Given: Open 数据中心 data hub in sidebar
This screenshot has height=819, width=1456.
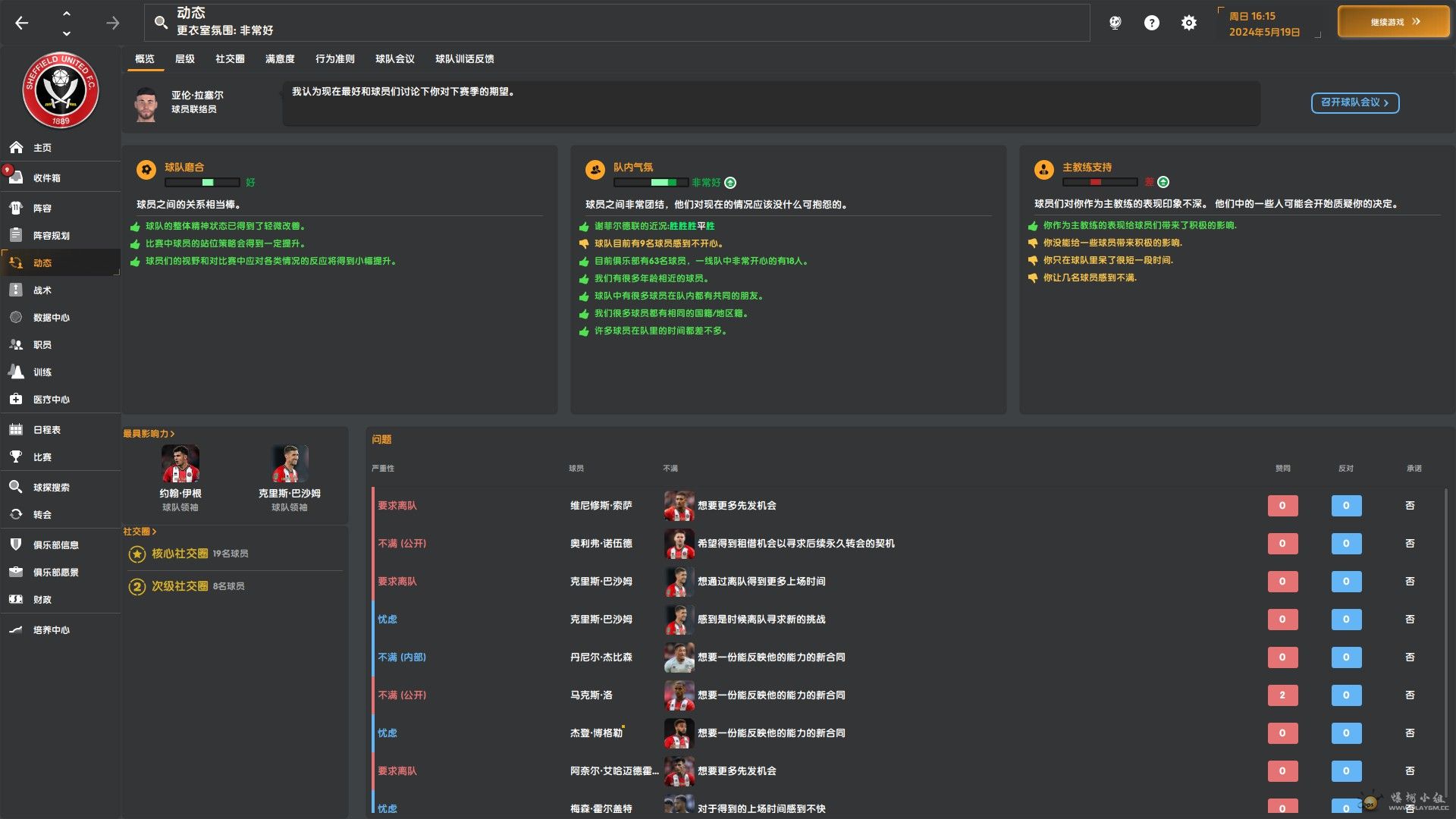Looking at the screenshot, I should 61,317.
